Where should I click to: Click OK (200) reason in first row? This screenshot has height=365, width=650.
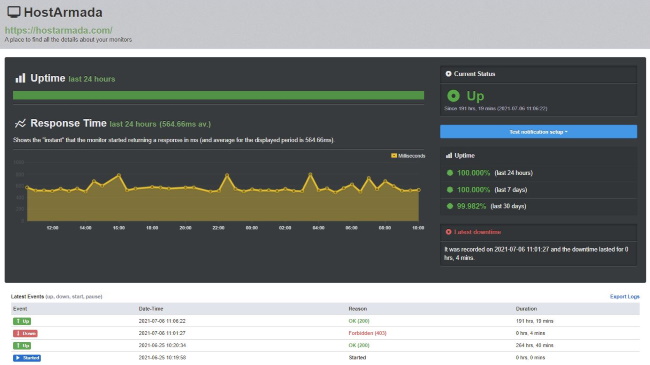point(359,321)
